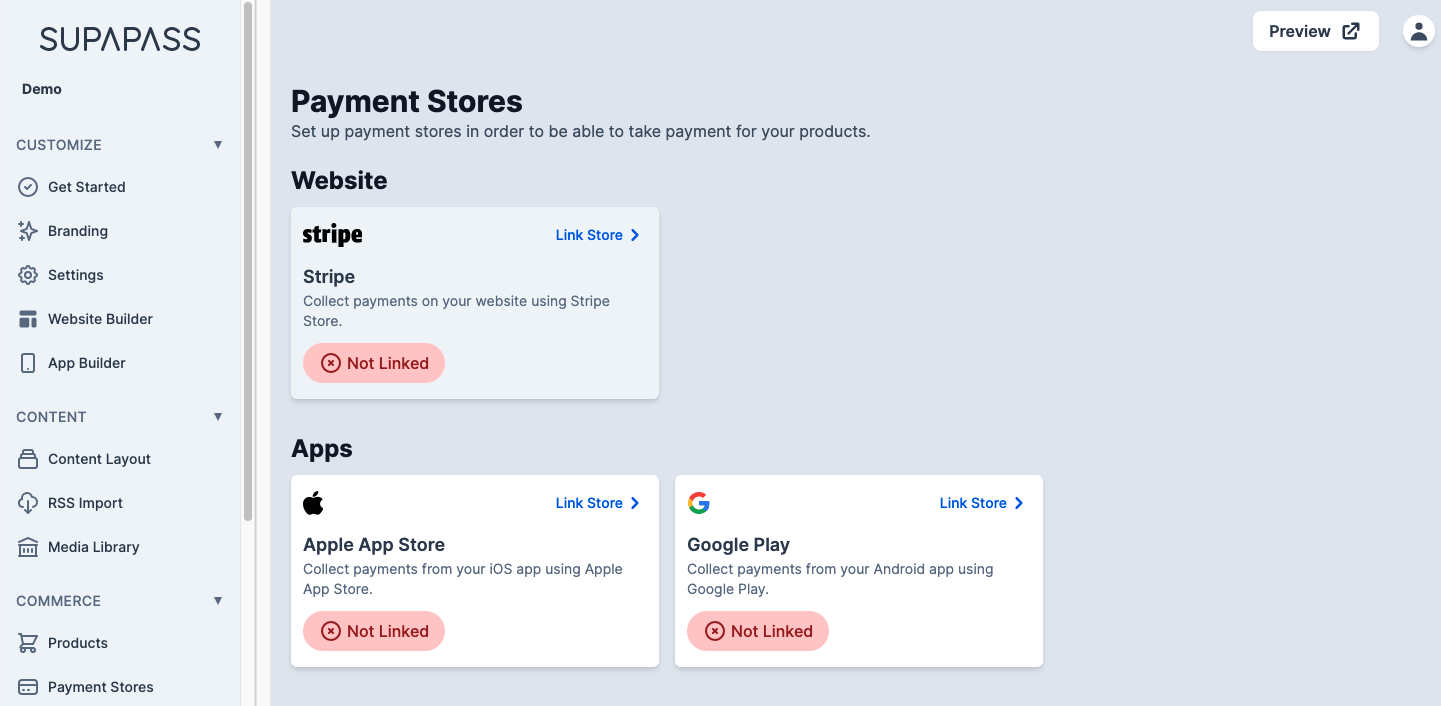Click the CONTENT section label
Image resolution: width=1441 pixels, height=706 pixels.
(51, 417)
